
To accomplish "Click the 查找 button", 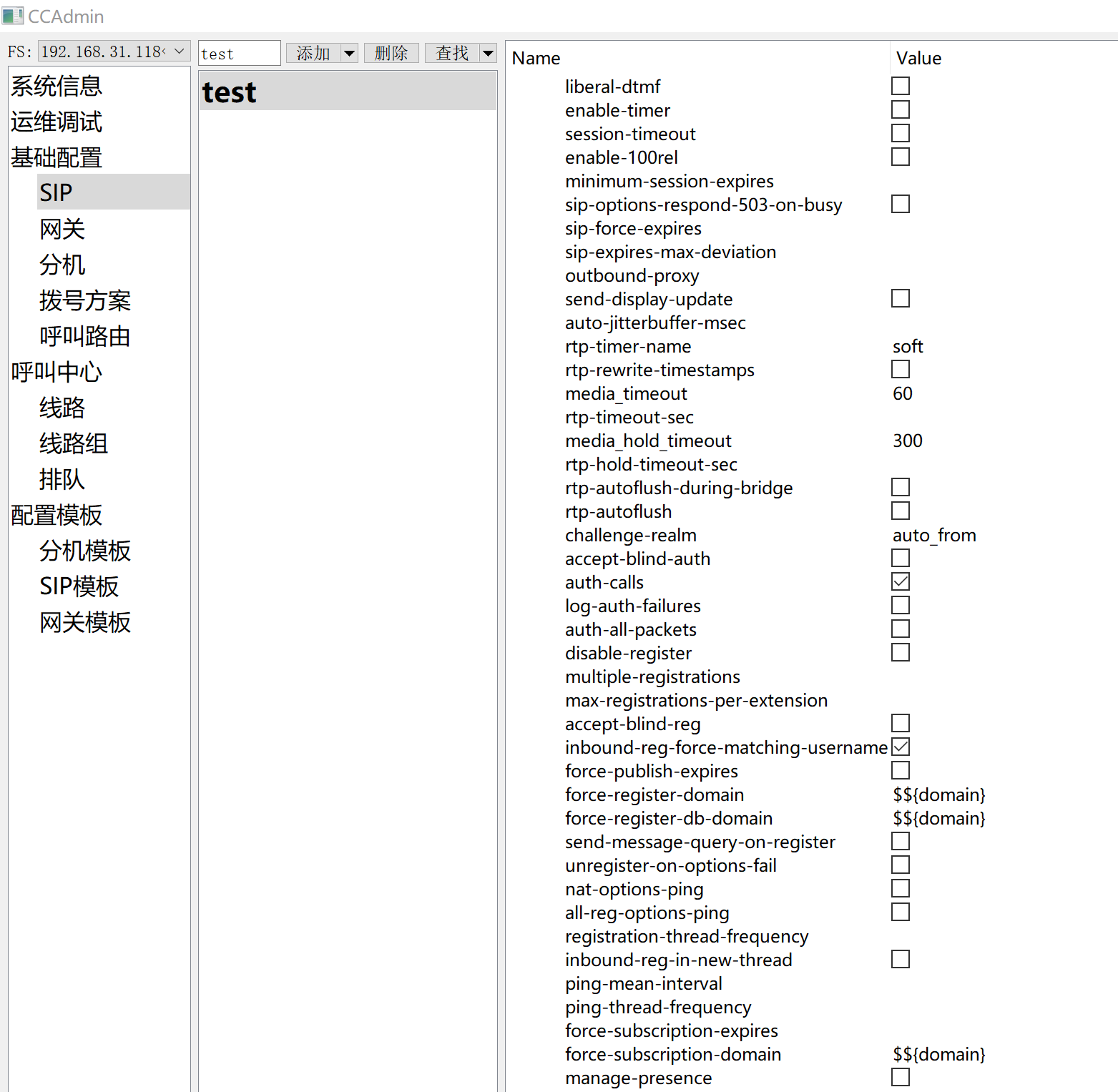I will (x=452, y=53).
